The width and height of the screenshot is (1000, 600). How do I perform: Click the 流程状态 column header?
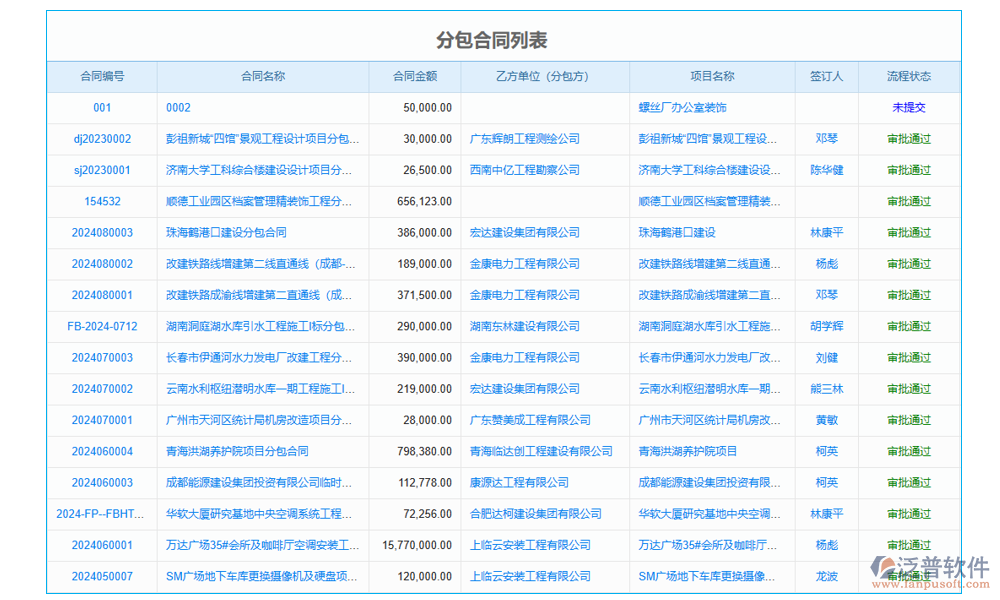(908, 76)
